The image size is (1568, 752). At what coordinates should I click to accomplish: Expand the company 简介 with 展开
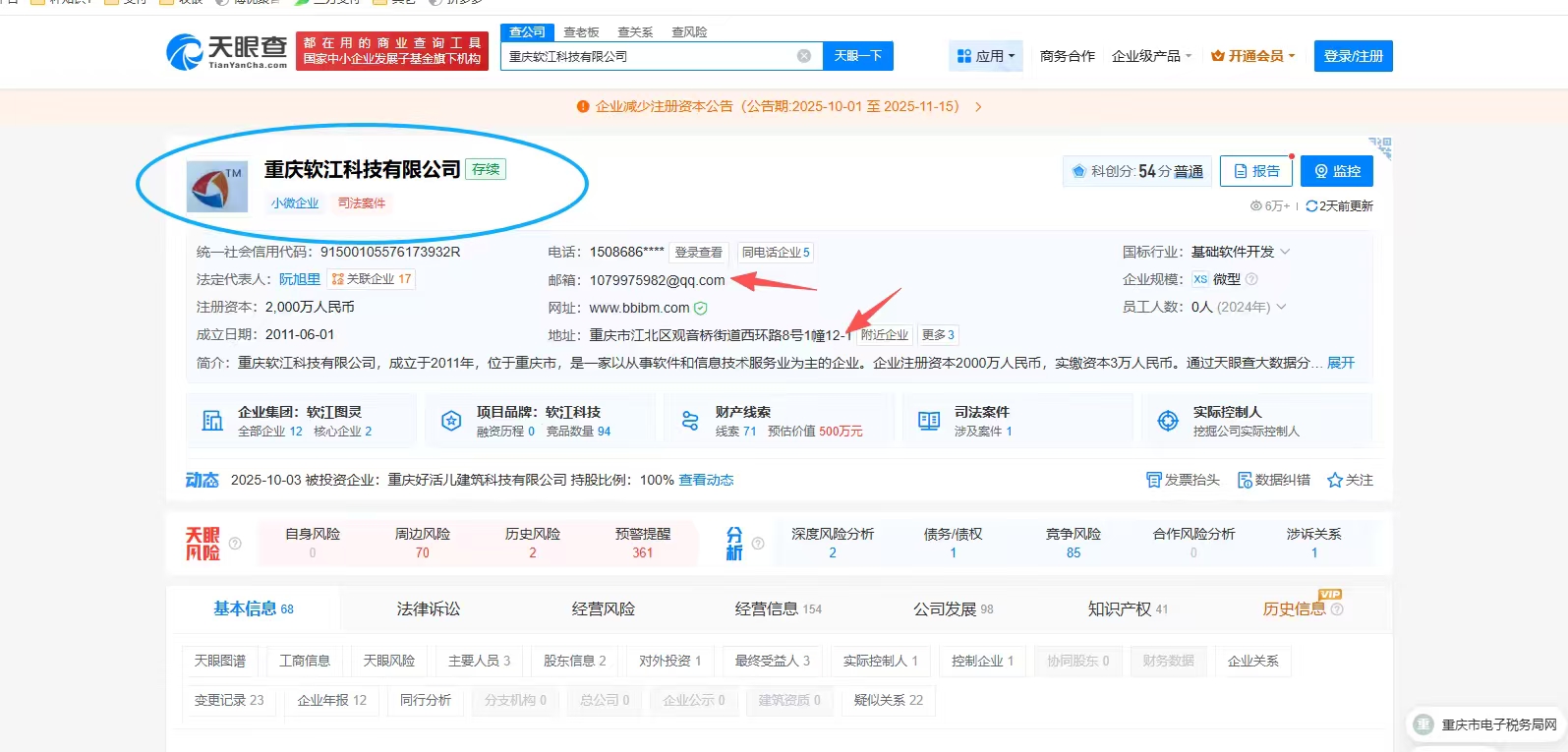tap(1341, 363)
